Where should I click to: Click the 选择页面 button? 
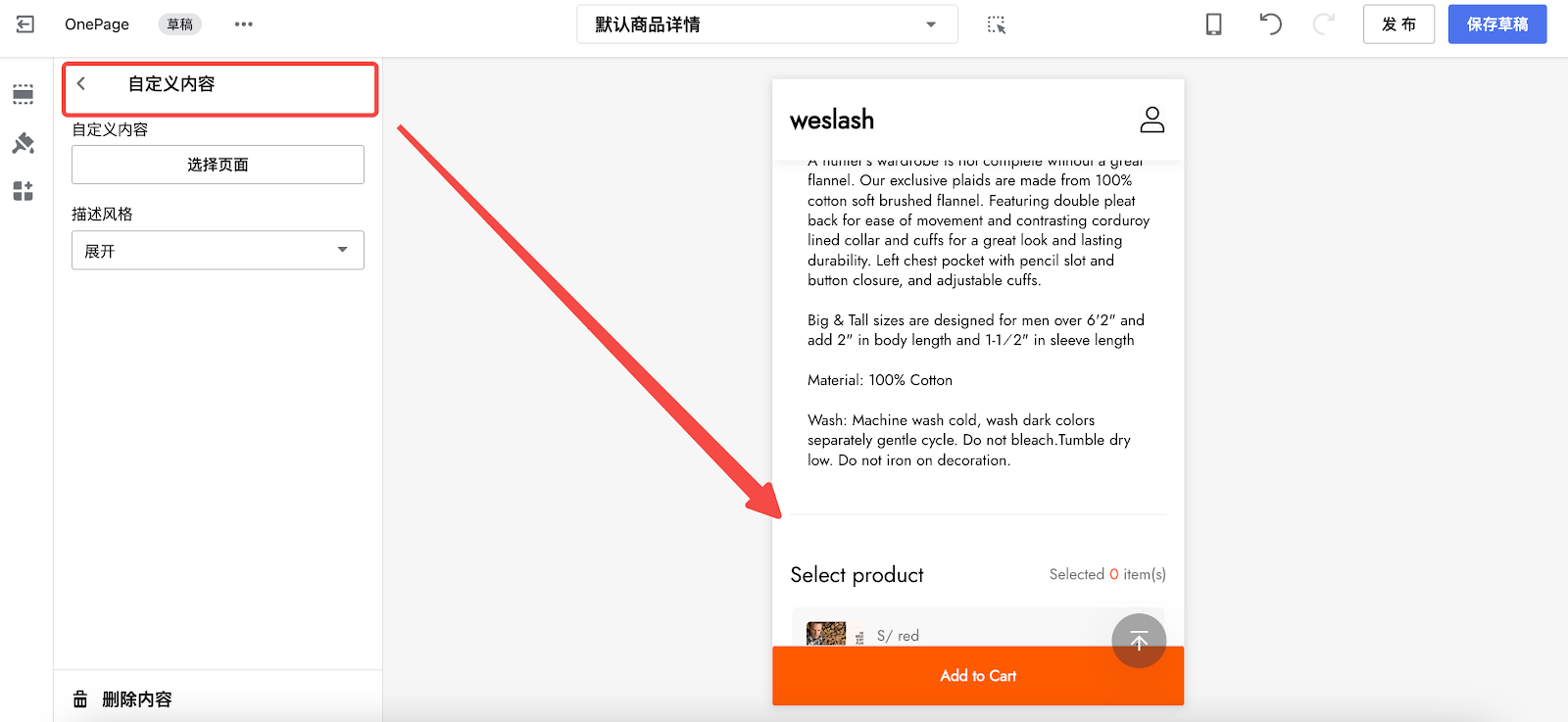218,165
